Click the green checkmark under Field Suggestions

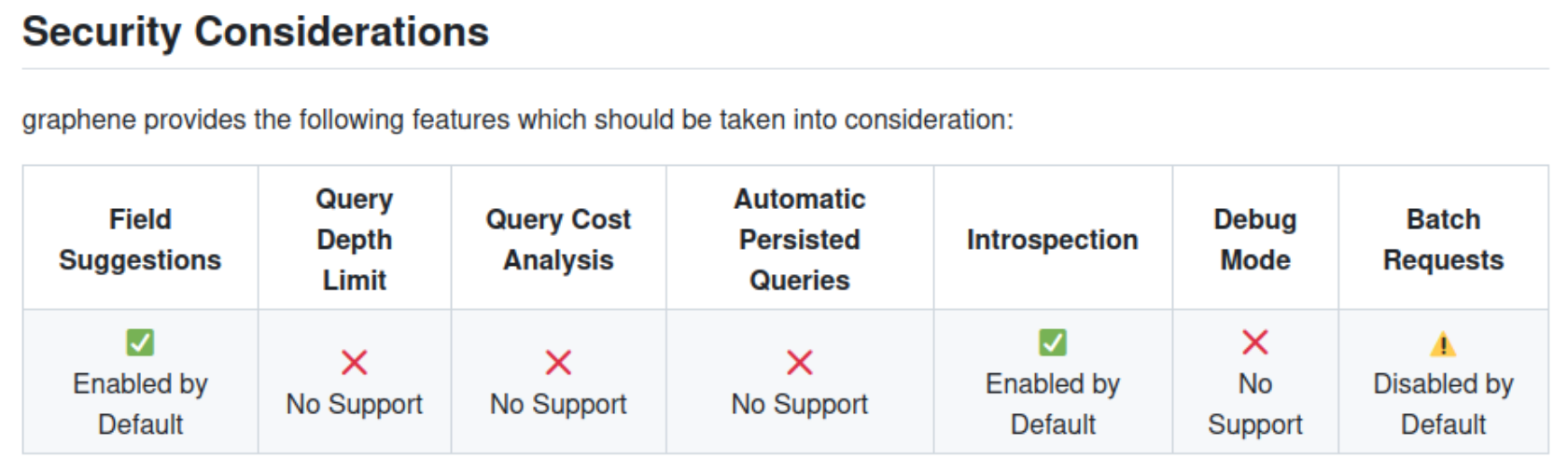pos(140,342)
